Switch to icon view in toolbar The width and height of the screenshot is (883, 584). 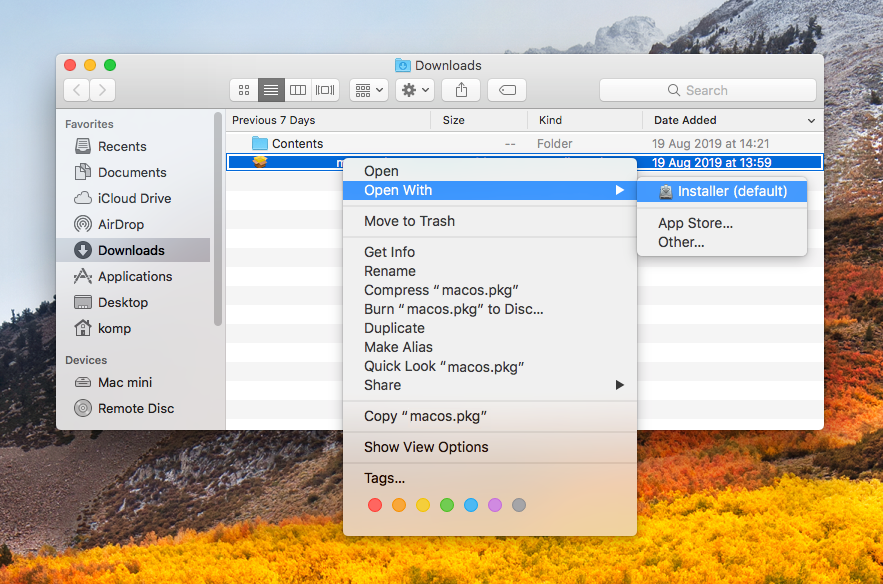(x=244, y=90)
